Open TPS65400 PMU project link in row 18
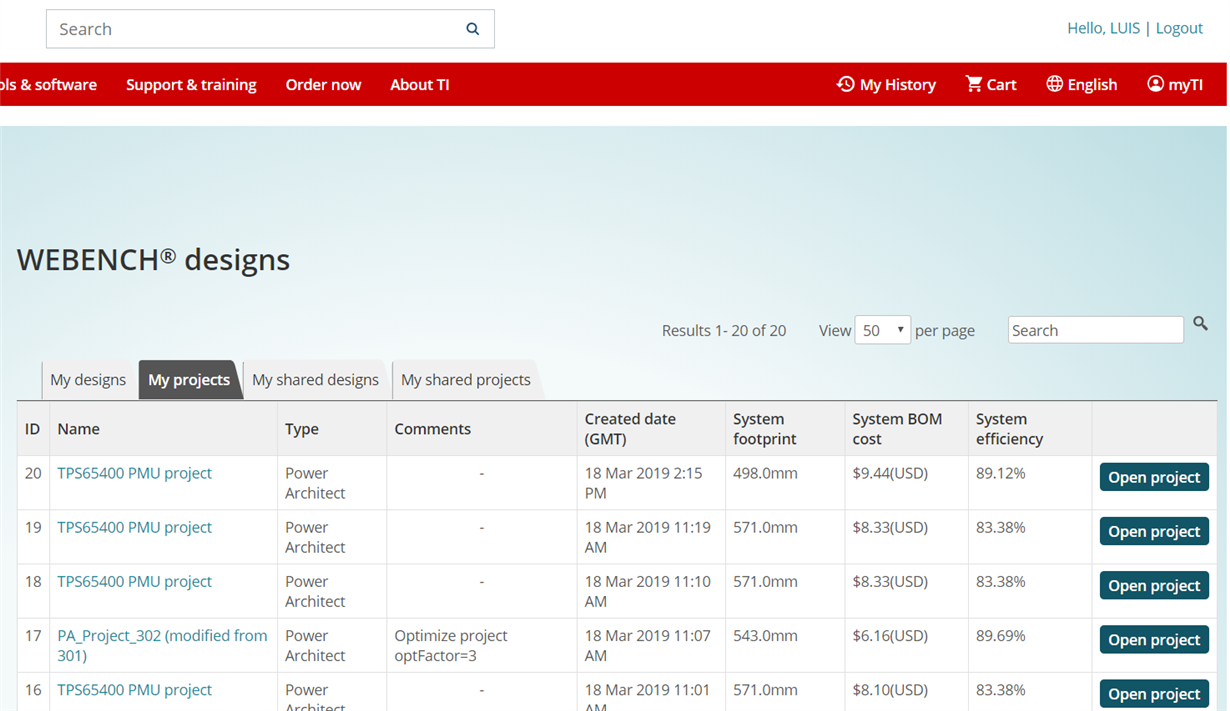Image resolution: width=1230 pixels, height=711 pixels. coord(134,581)
